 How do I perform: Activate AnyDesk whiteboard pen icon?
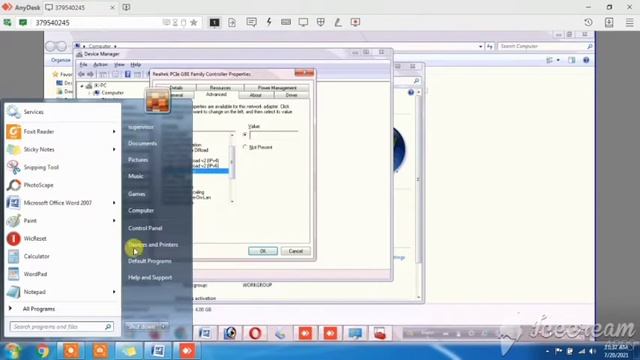coord(338,22)
